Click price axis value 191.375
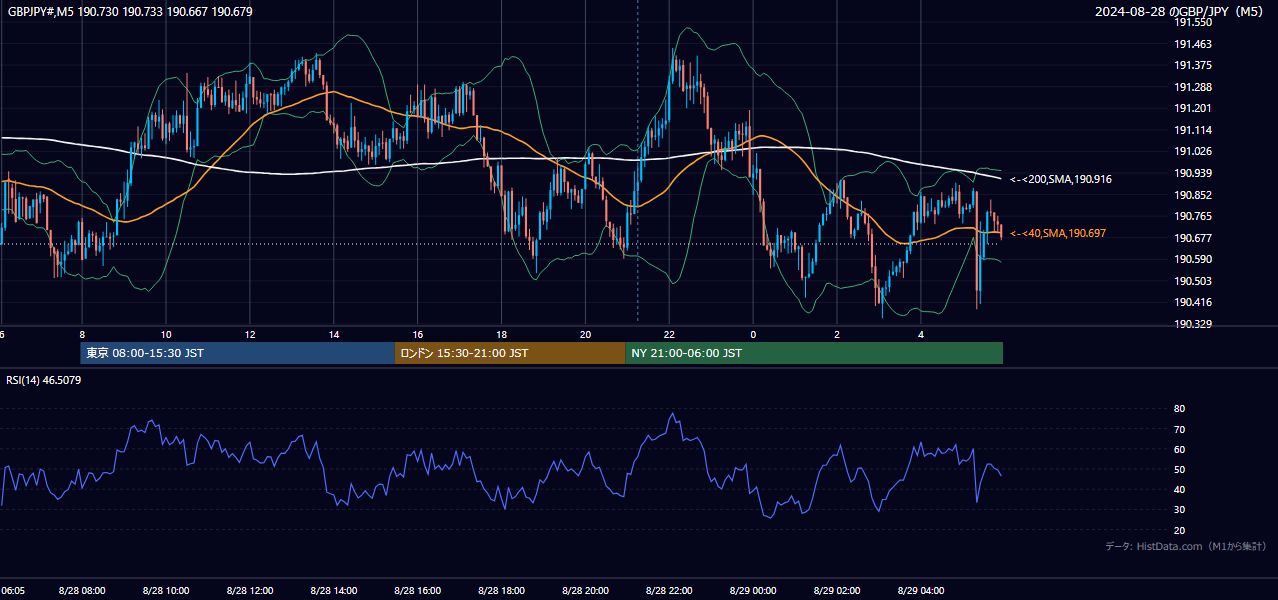This screenshot has height=600, width=1278. point(1193,65)
